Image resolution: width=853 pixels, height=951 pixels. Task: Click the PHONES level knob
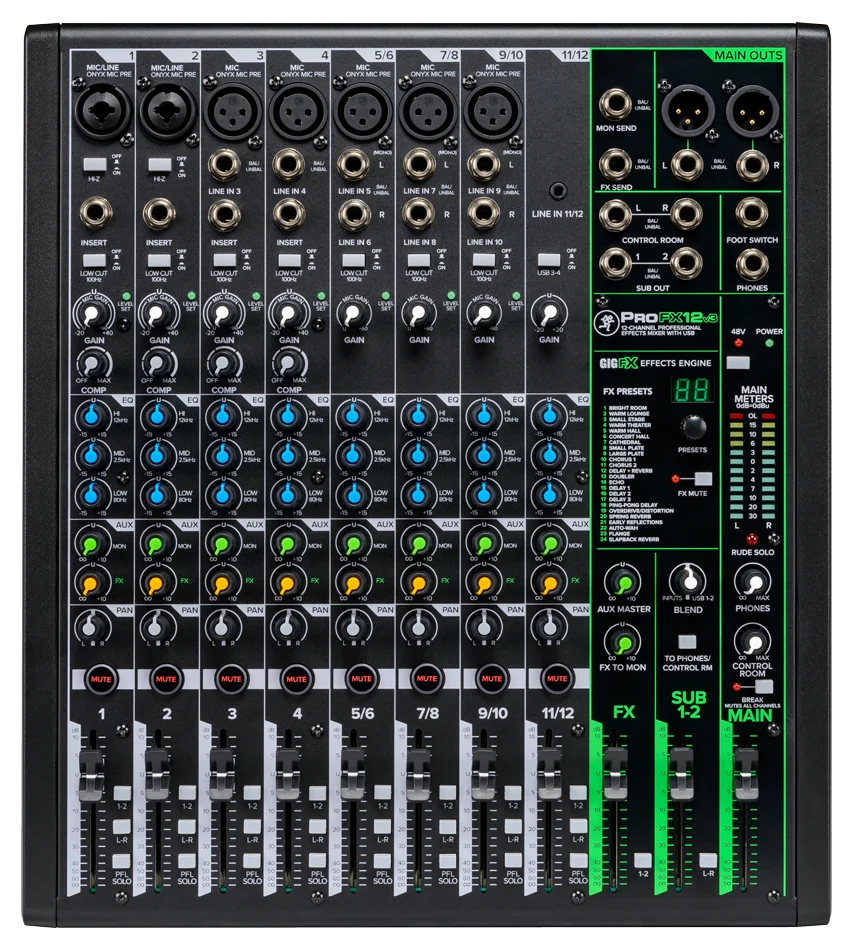coord(753,582)
